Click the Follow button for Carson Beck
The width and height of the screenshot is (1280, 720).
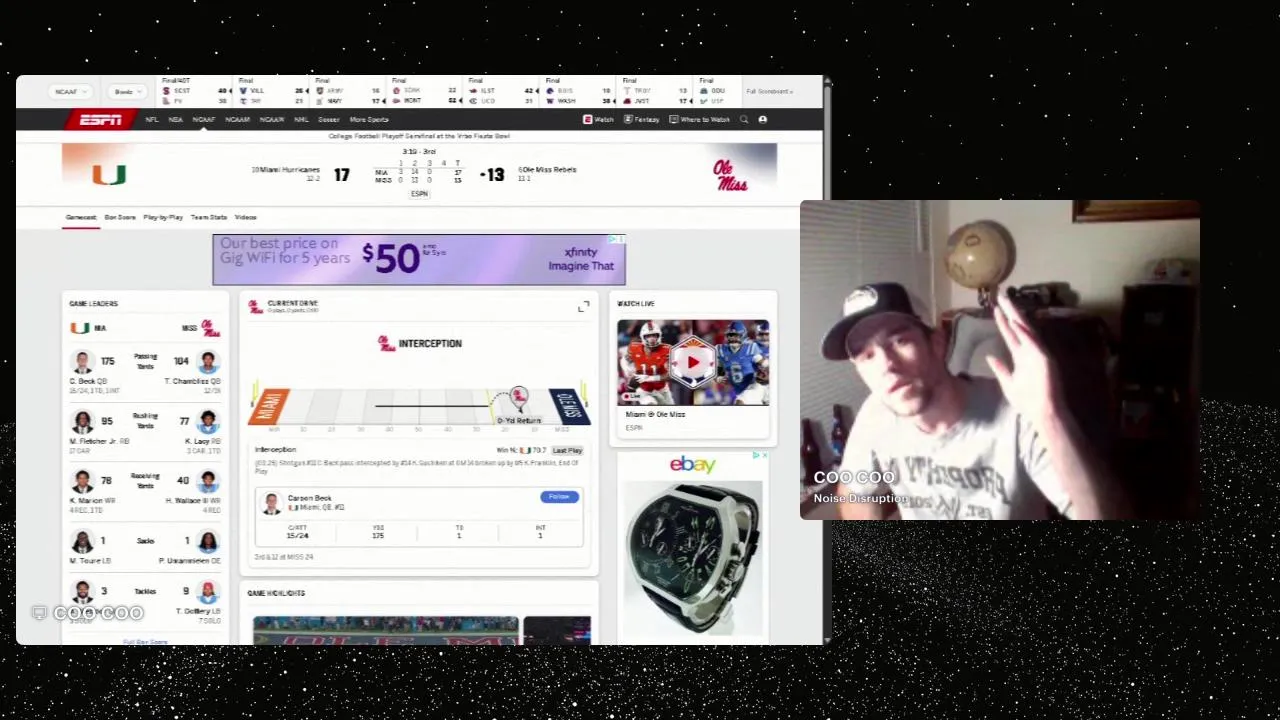click(559, 497)
